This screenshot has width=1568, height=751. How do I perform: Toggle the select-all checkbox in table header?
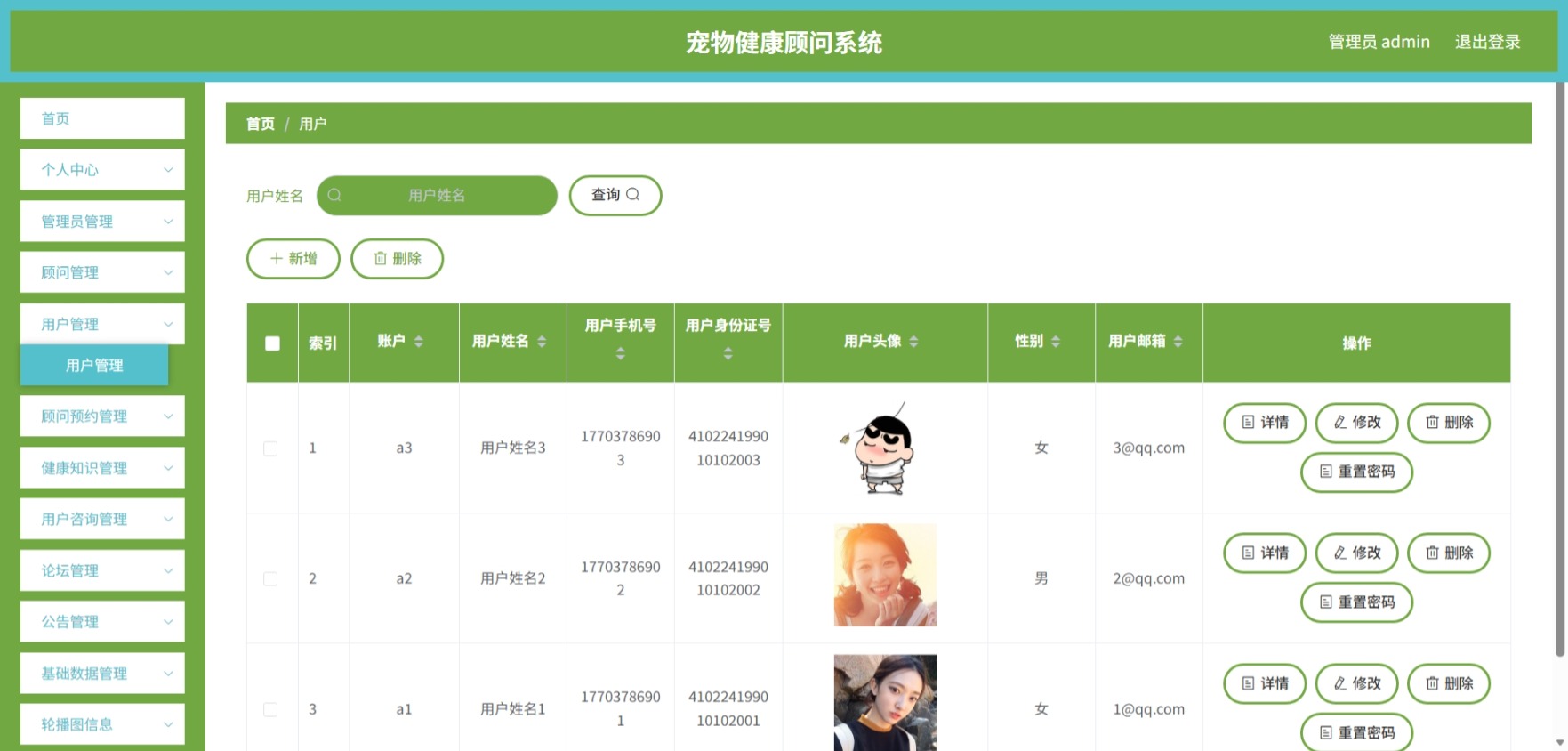[272, 343]
